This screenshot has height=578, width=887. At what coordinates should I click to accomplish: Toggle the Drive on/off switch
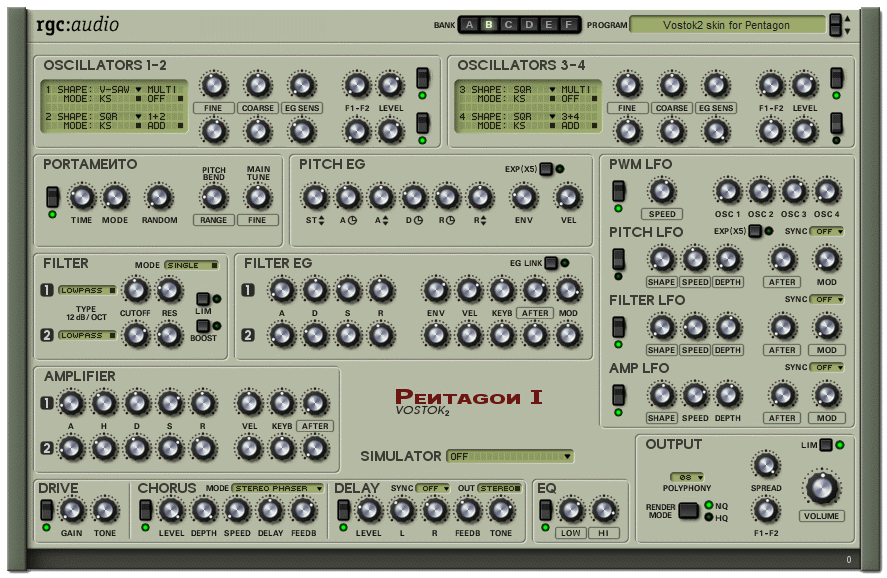pos(46,510)
